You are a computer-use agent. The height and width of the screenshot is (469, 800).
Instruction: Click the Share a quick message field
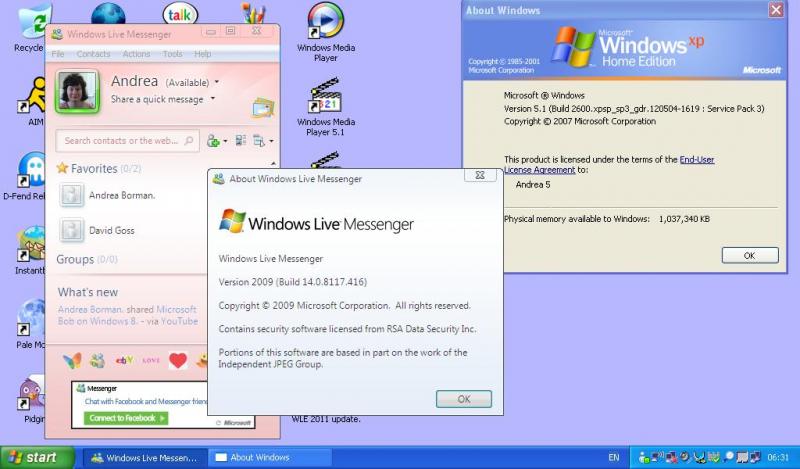pos(157,99)
